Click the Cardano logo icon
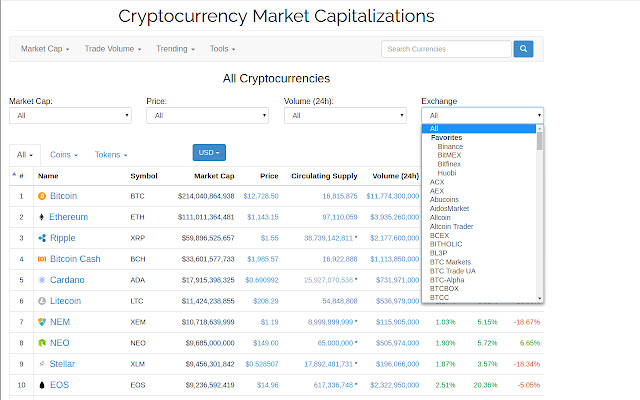The height and width of the screenshot is (400, 640). pyautogui.click(x=42, y=280)
